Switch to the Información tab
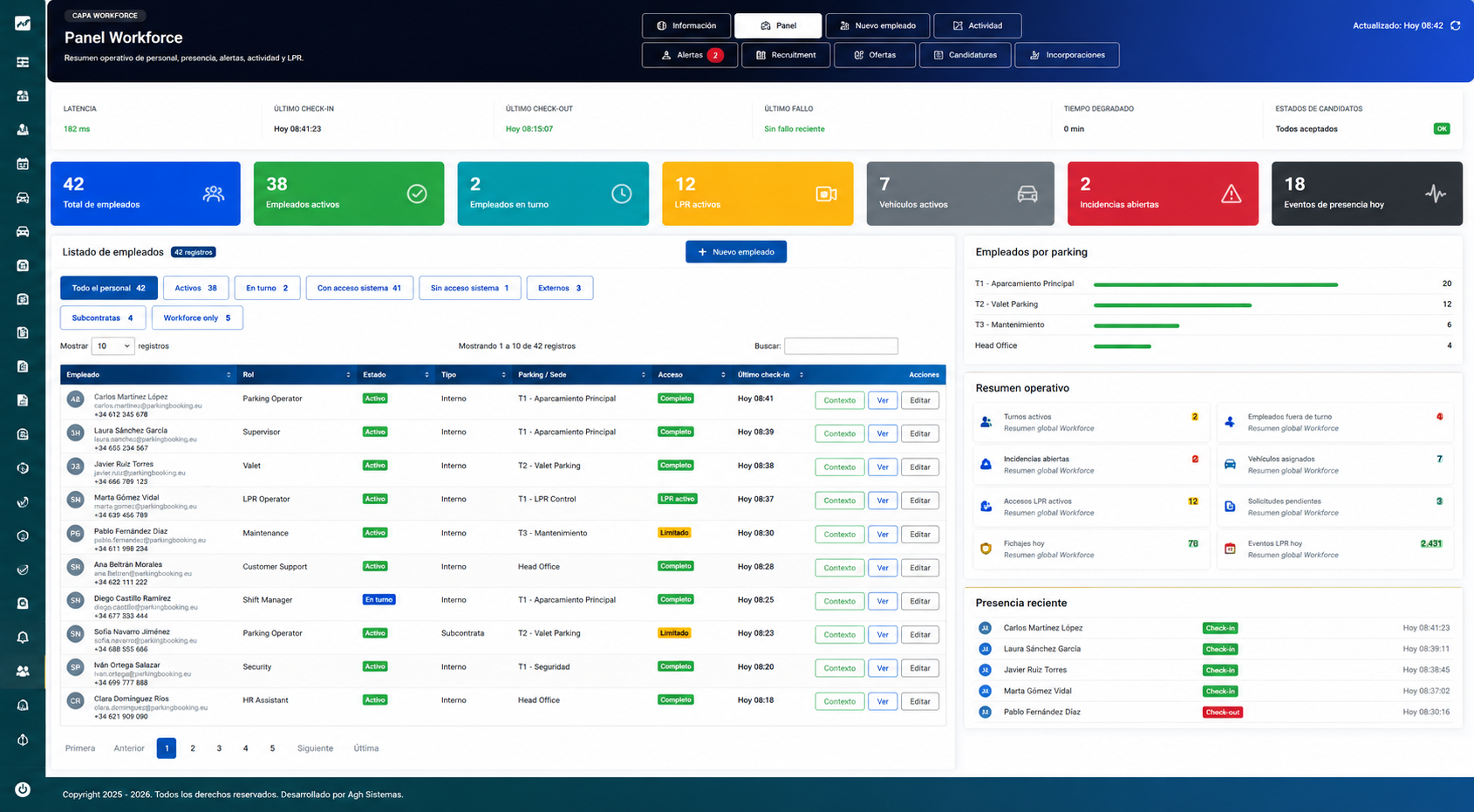The width and height of the screenshot is (1474, 812). click(686, 25)
